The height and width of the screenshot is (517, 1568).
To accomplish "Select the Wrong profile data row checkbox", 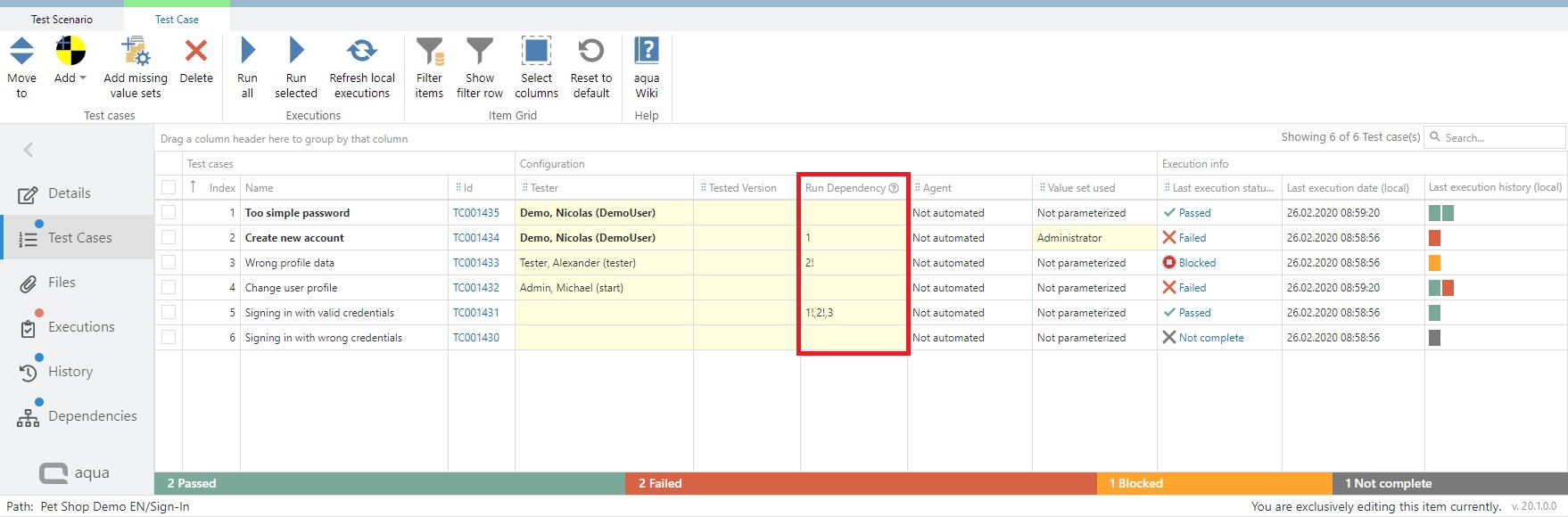I will pos(169,263).
